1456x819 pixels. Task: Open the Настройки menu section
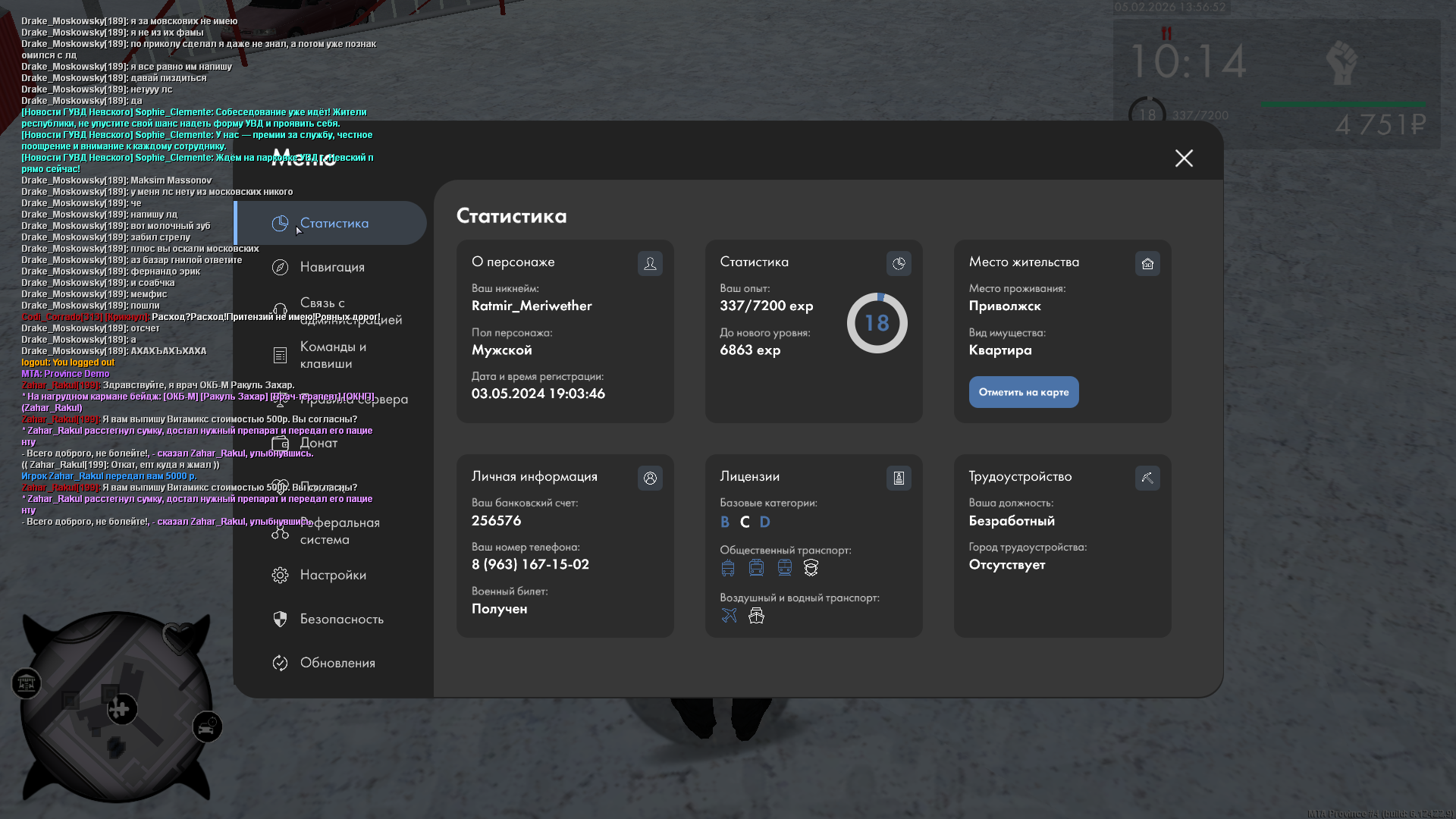pyautogui.click(x=332, y=575)
